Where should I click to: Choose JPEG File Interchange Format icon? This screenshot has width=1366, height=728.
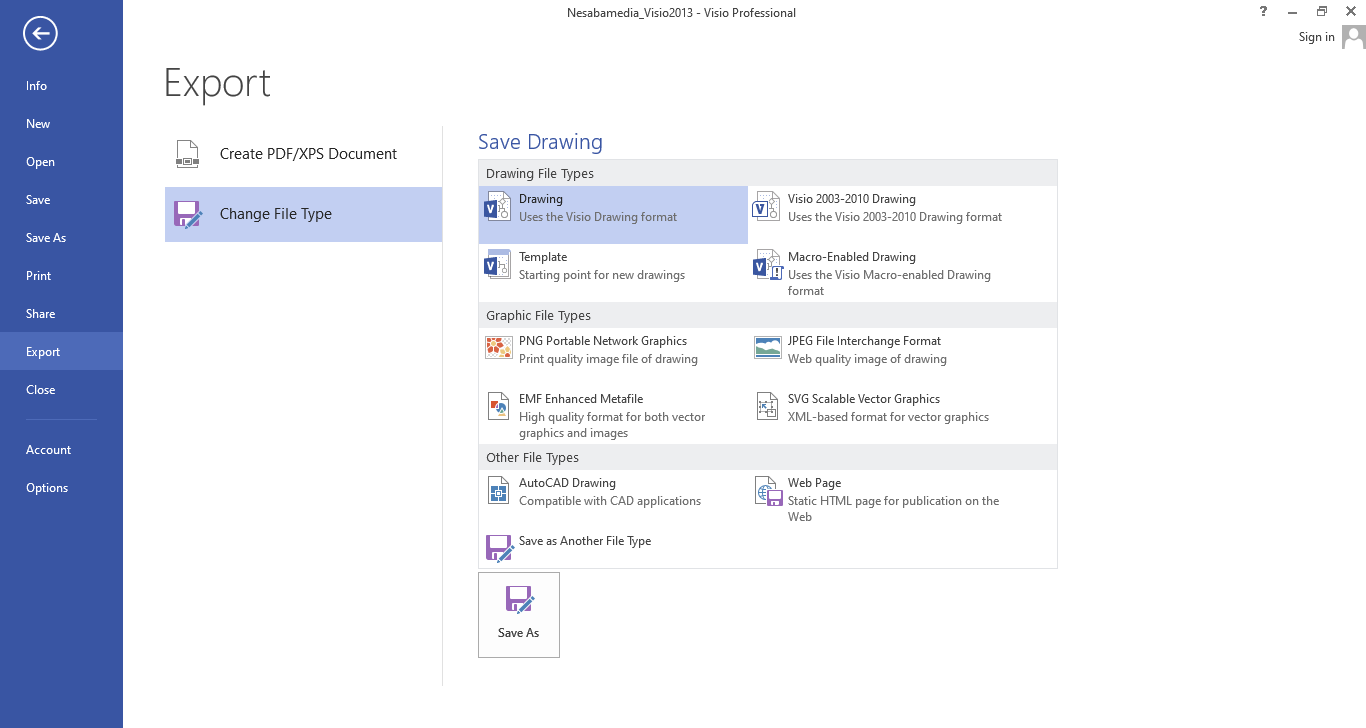click(x=767, y=348)
